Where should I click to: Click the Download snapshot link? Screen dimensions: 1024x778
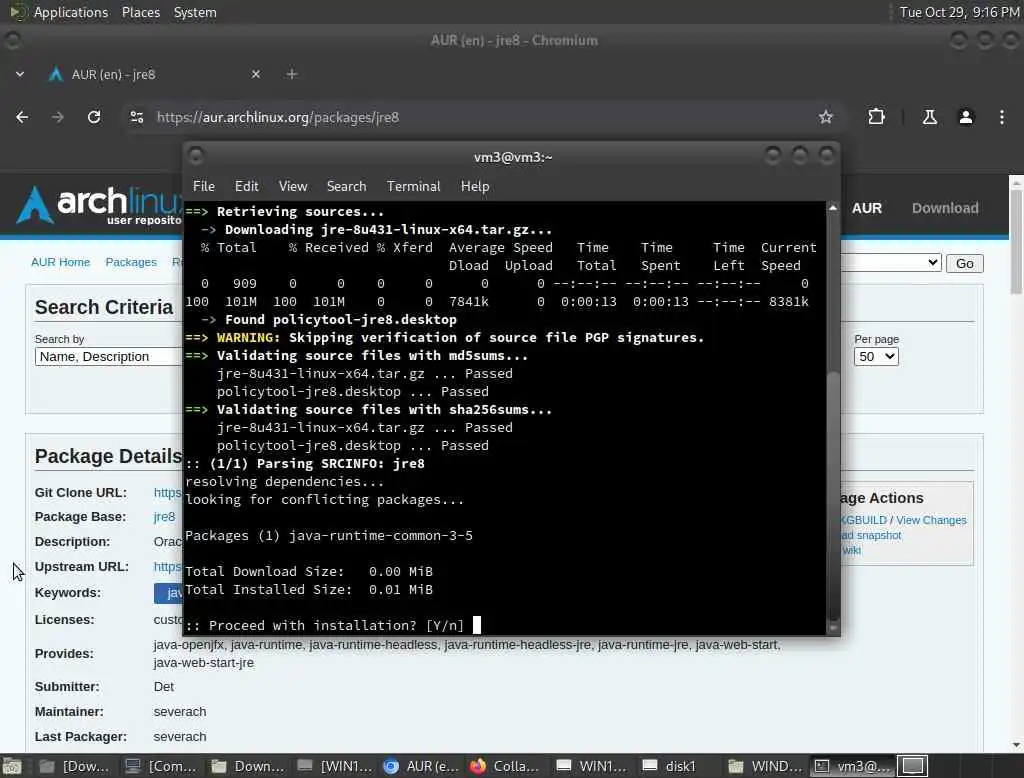coord(871,535)
